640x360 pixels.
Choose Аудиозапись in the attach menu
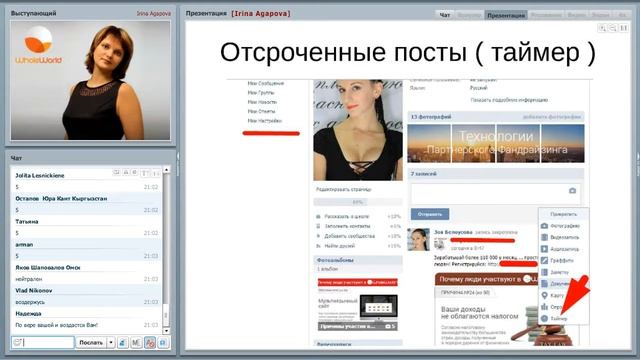(564, 249)
